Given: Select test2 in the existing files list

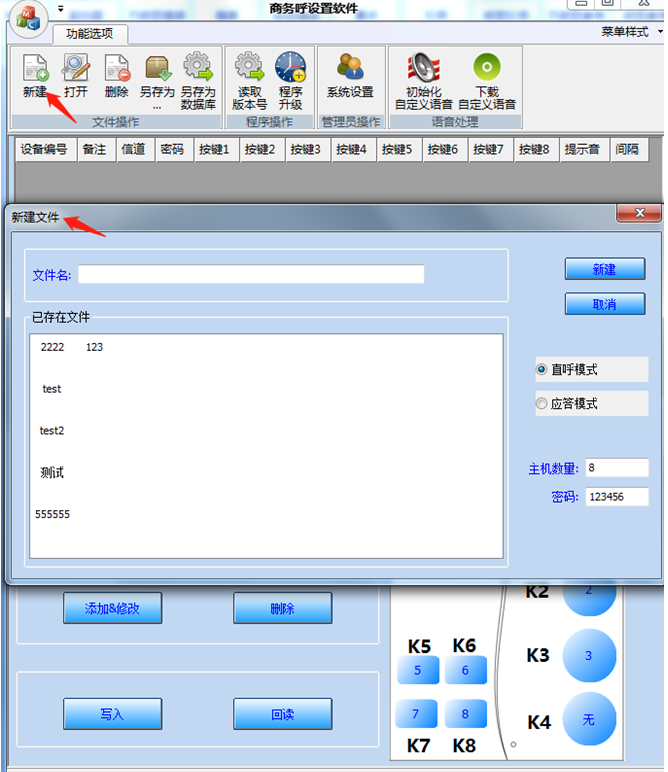Looking at the screenshot, I should [52, 431].
